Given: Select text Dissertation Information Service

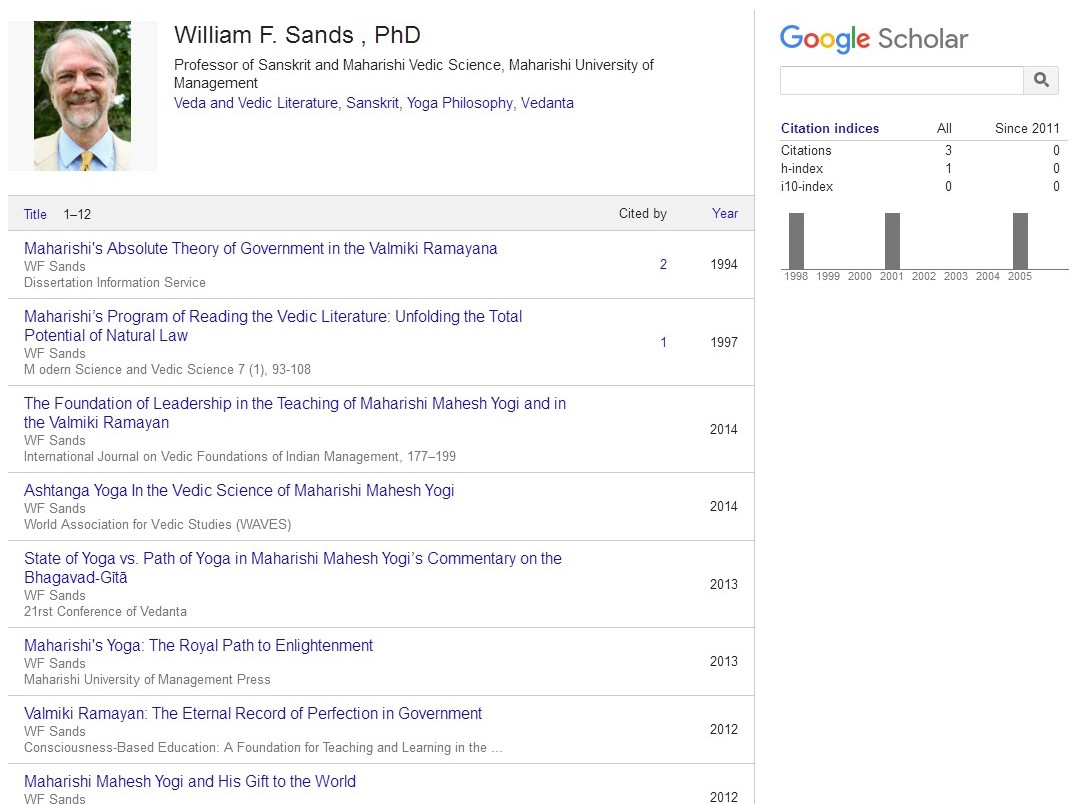Looking at the screenshot, I should tap(115, 282).
